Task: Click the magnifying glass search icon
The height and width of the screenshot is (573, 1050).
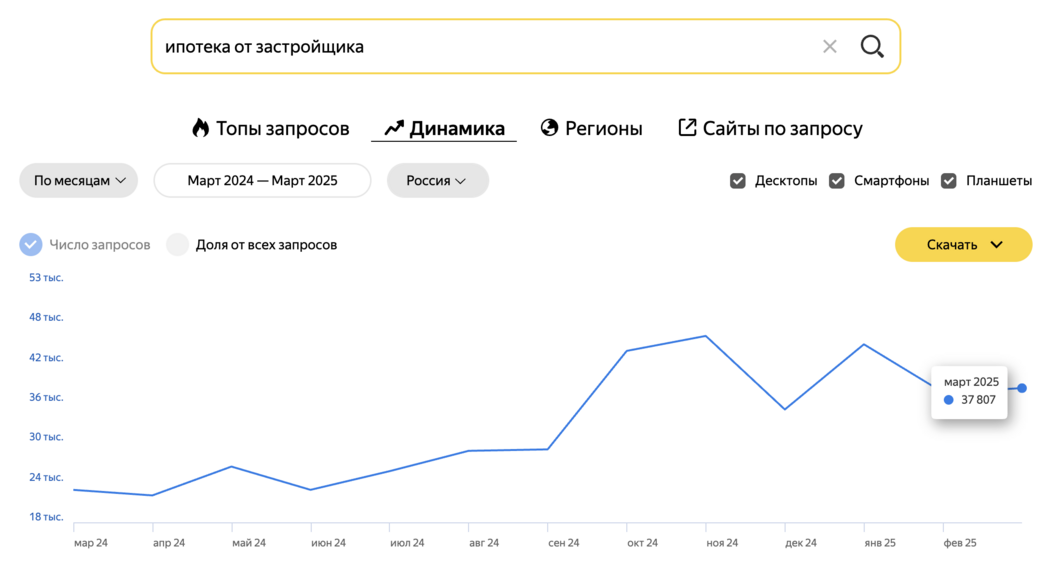Action: (x=872, y=46)
